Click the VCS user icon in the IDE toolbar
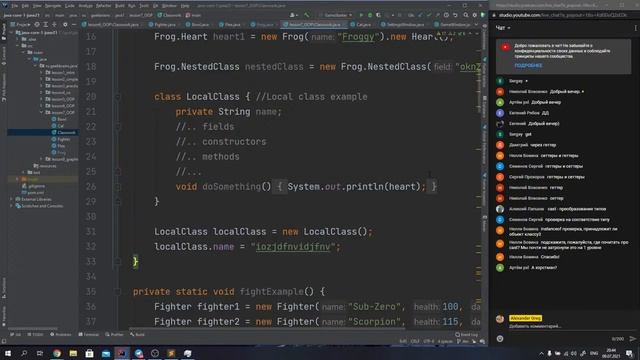640x360 pixels. tap(293, 15)
